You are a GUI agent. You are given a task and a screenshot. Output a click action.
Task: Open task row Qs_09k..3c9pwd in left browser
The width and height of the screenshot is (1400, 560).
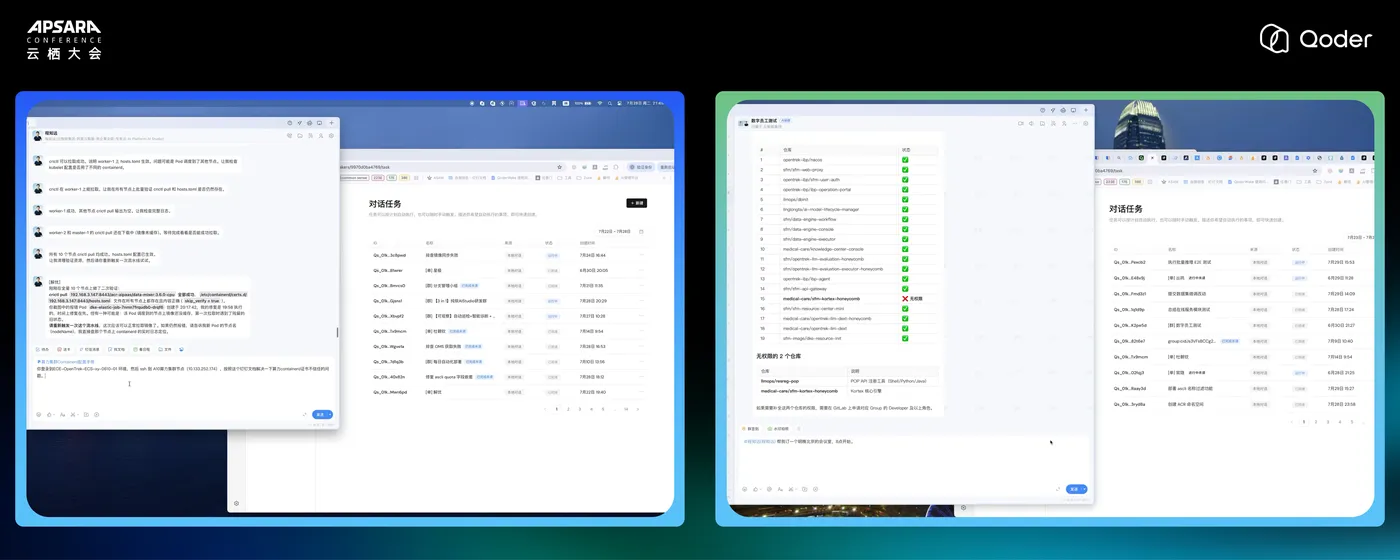pos(510,255)
